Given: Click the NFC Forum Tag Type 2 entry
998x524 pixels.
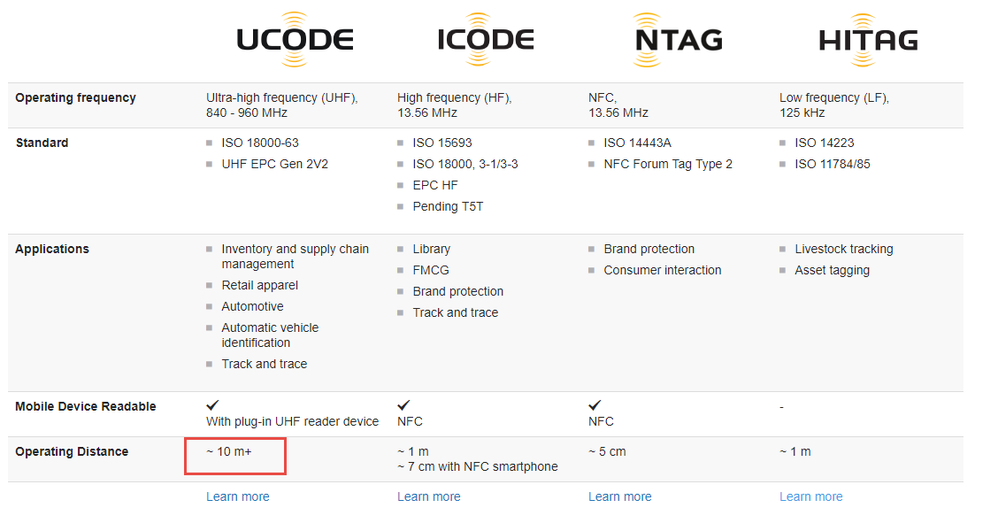Looking at the screenshot, I should point(668,164).
